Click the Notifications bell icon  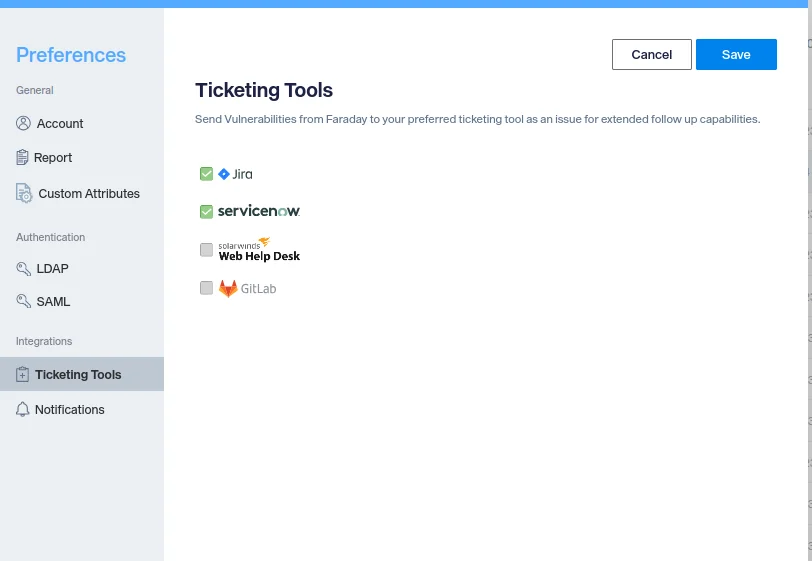coord(23,409)
